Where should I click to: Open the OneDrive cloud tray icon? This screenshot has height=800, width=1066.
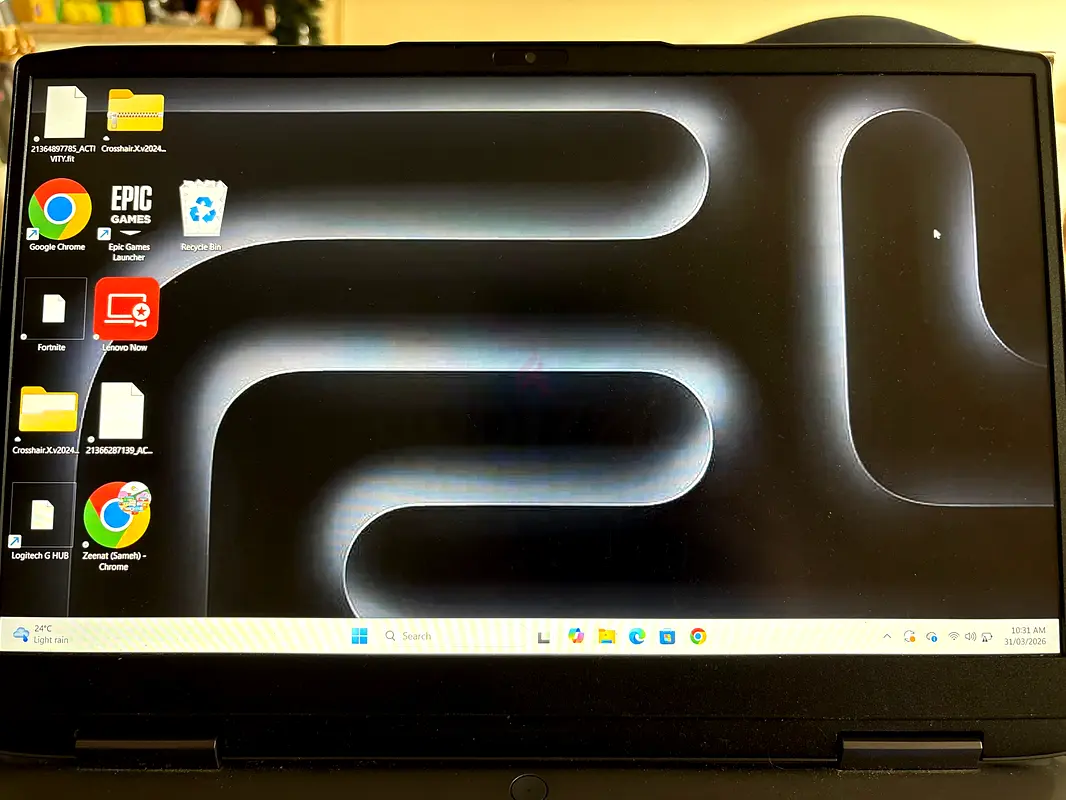(x=931, y=637)
